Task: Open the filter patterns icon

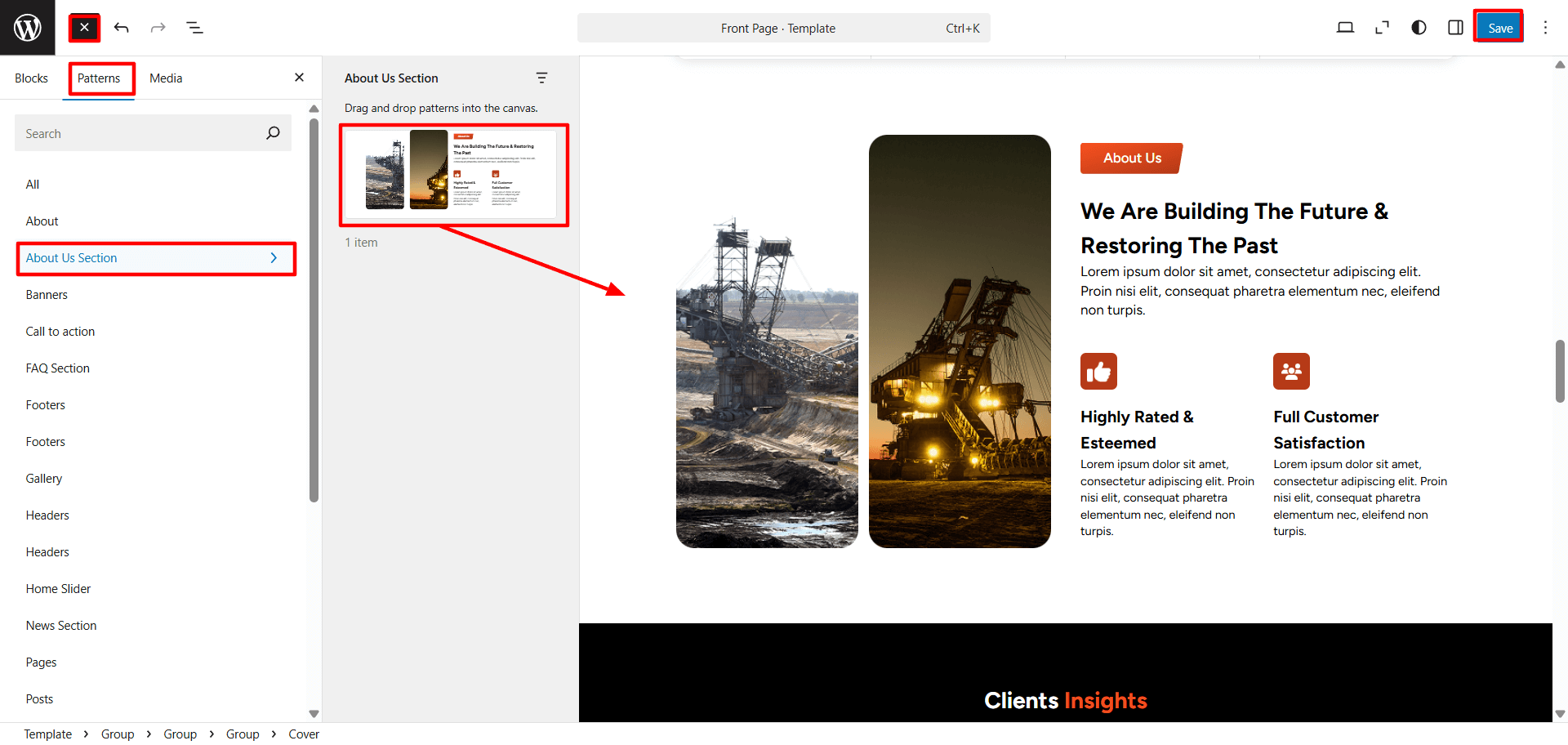Action: [541, 78]
